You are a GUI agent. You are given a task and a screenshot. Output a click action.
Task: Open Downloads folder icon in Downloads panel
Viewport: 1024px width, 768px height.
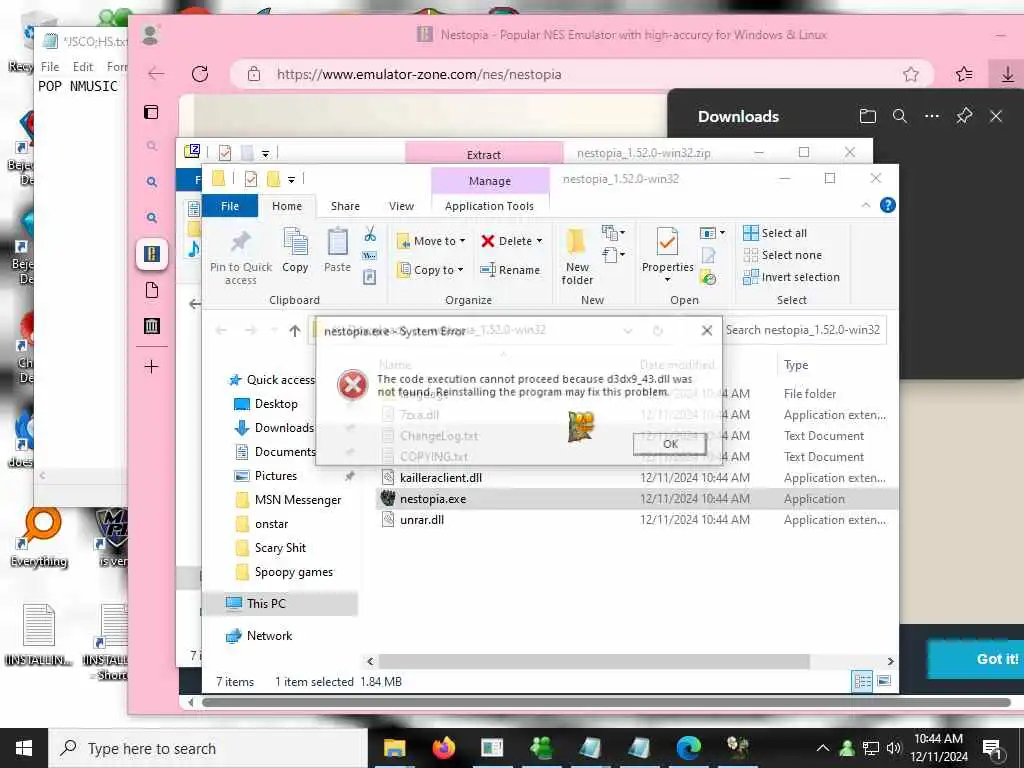(867, 116)
